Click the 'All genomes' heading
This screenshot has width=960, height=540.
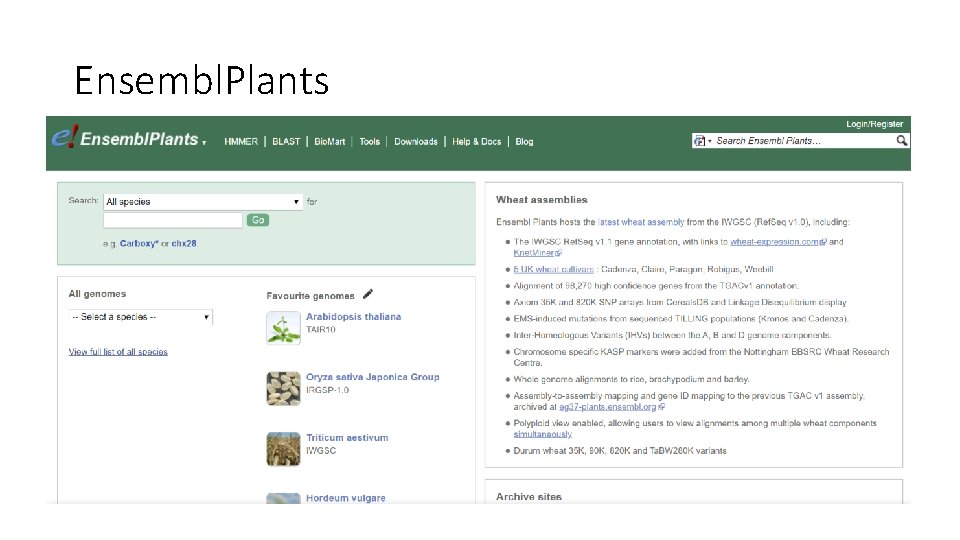tap(97, 294)
